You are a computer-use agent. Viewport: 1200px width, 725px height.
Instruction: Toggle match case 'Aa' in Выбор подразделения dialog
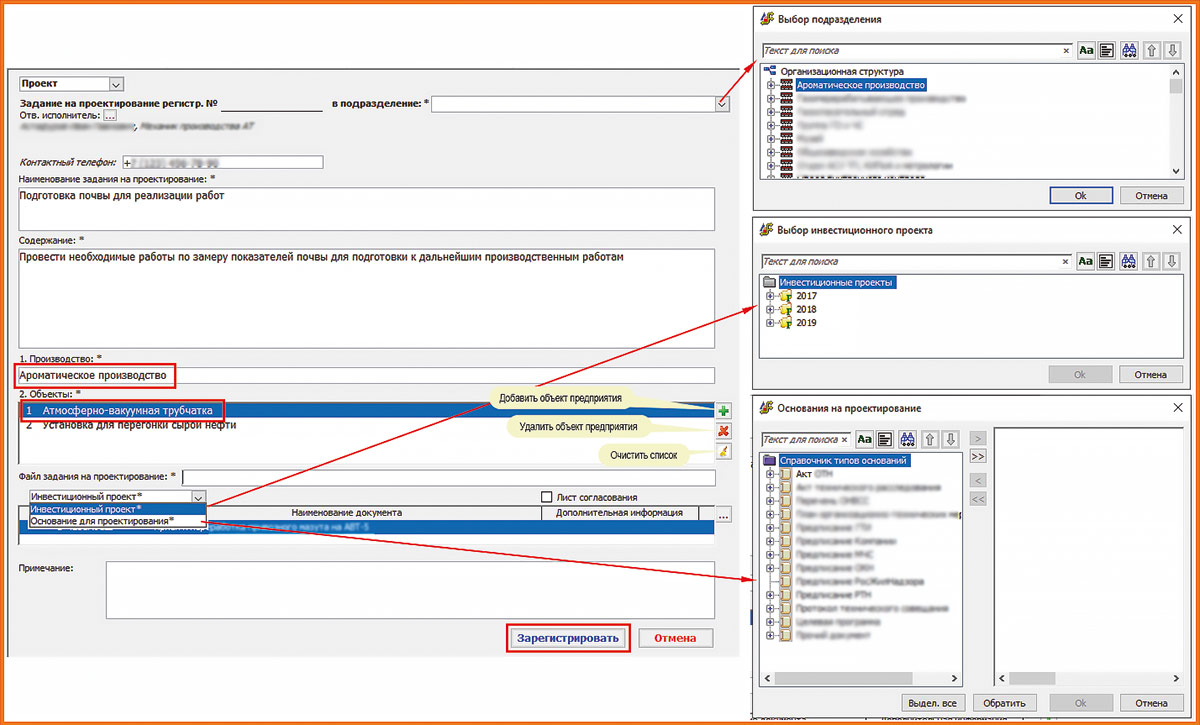[x=1085, y=50]
